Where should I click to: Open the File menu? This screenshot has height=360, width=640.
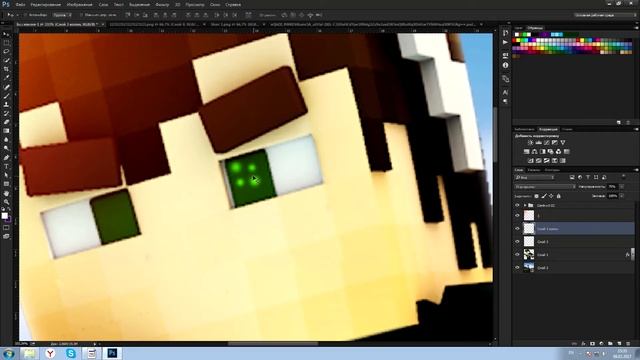[x=20, y=4]
